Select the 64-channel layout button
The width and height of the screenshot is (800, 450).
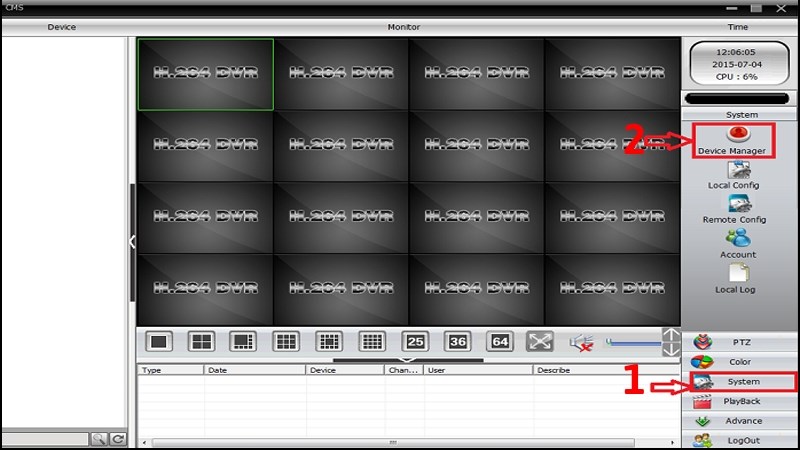[500, 341]
